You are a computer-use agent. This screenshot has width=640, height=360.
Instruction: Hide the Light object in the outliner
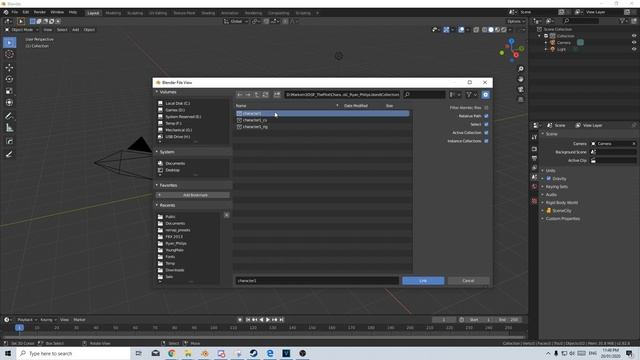click(634, 49)
